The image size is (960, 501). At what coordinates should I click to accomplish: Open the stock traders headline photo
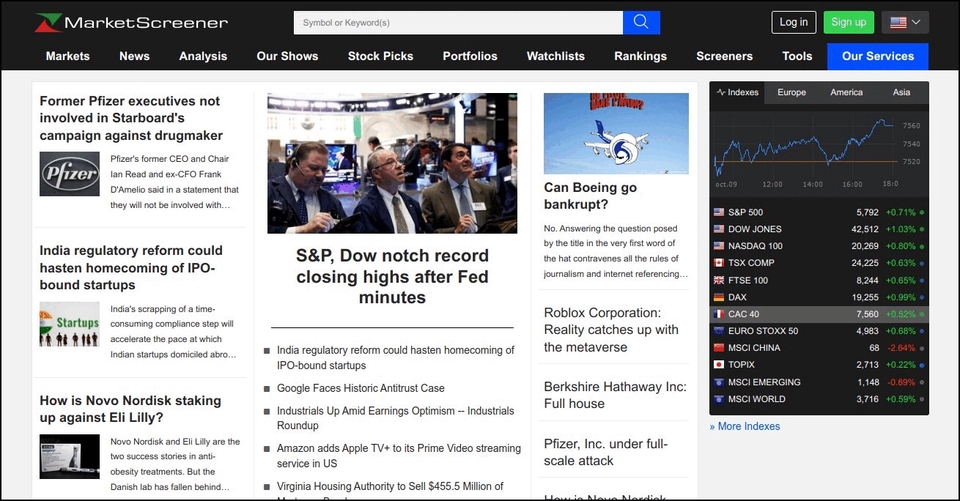click(x=392, y=163)
